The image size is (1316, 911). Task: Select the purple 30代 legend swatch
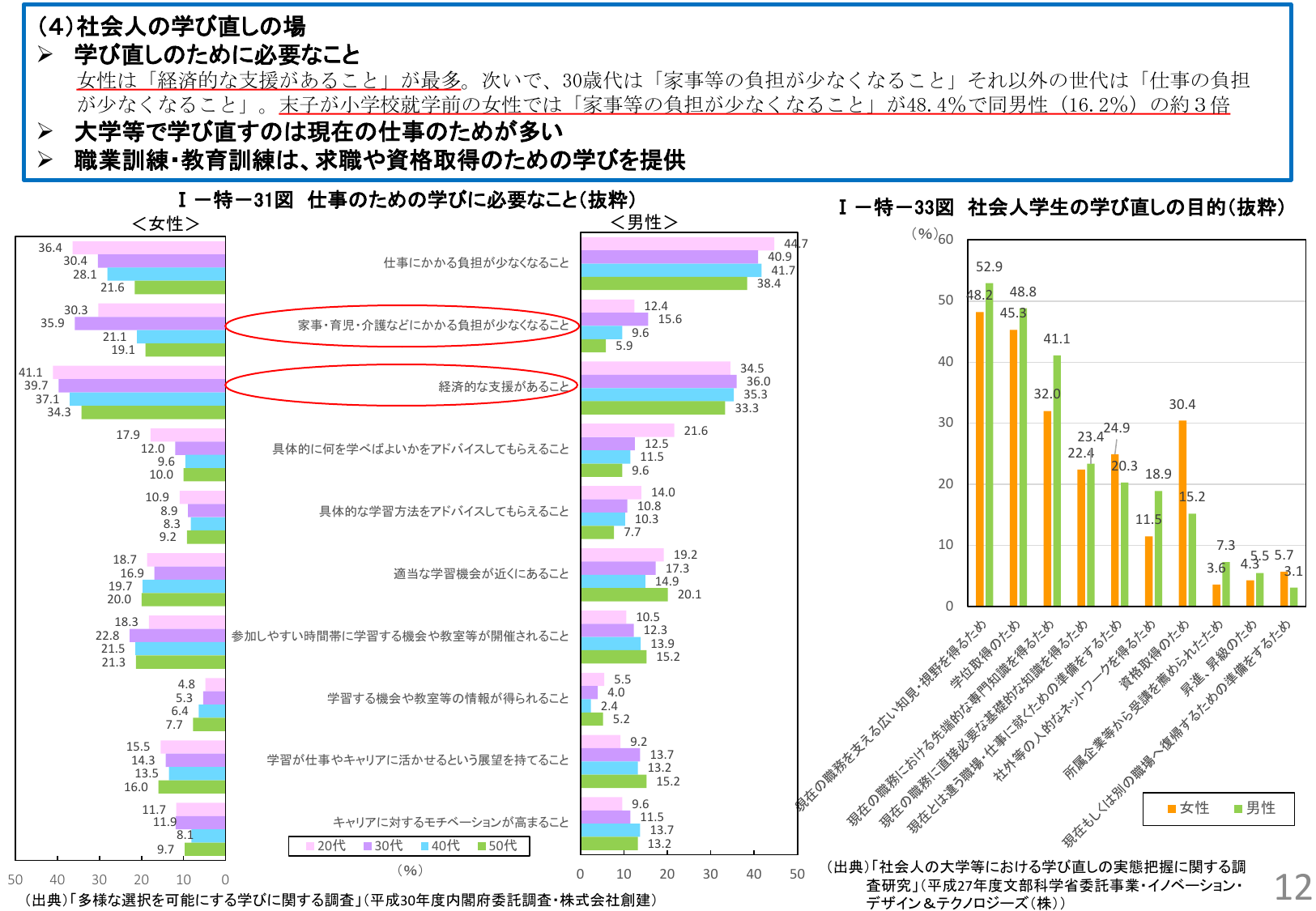pos(367,846)
